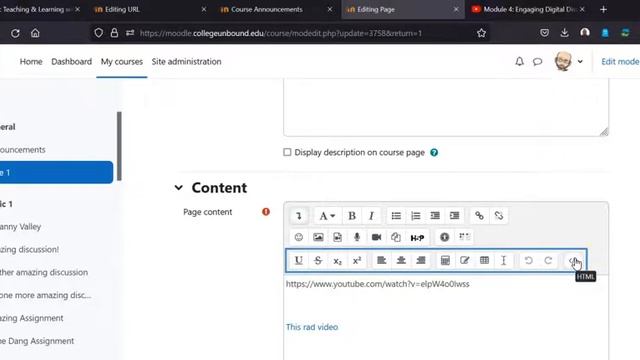Align text to the left
This screenshot has width=640, height=360.
point(382,260)
